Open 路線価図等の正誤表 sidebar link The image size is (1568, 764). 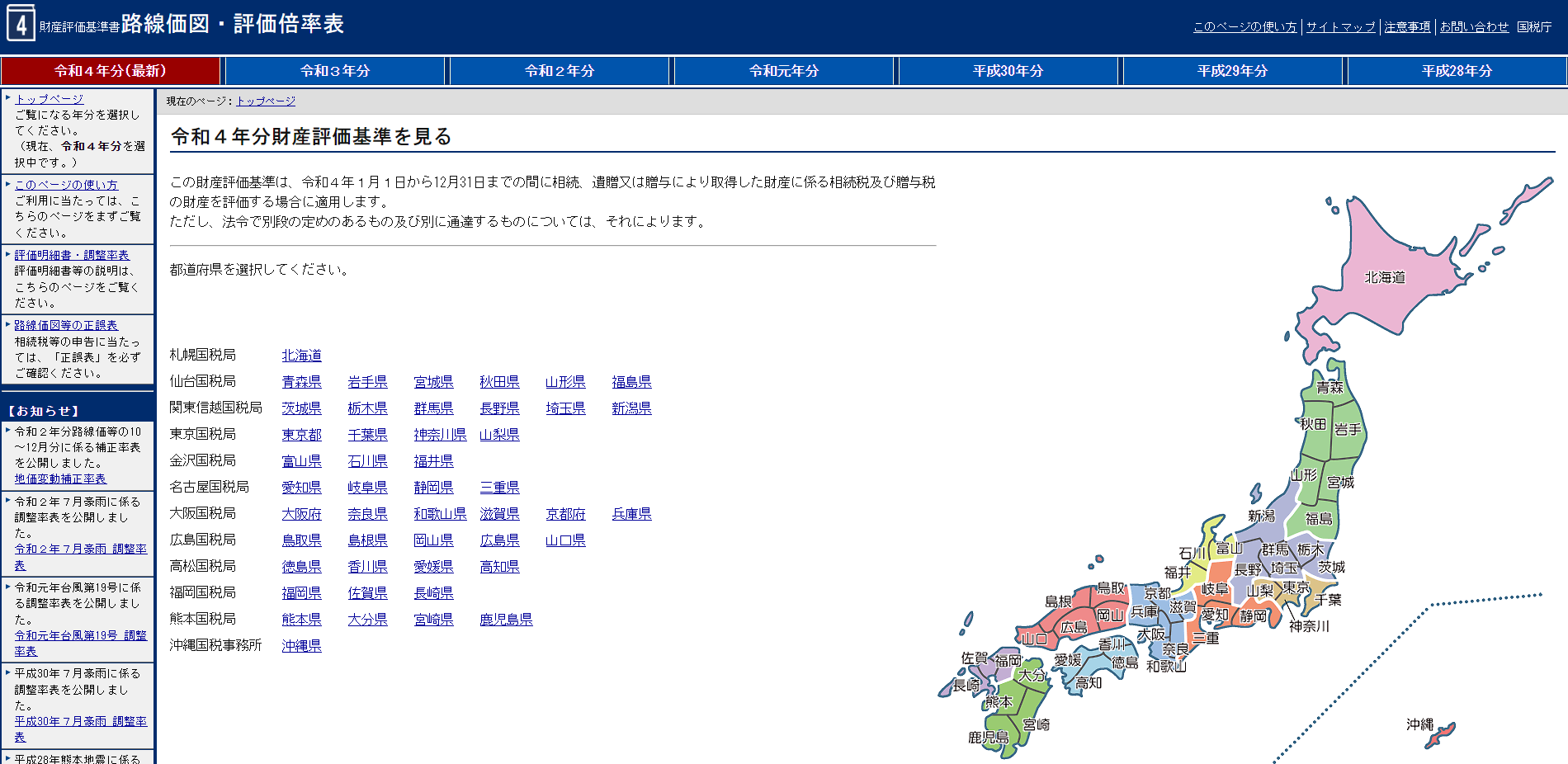[x=66, y=325]
